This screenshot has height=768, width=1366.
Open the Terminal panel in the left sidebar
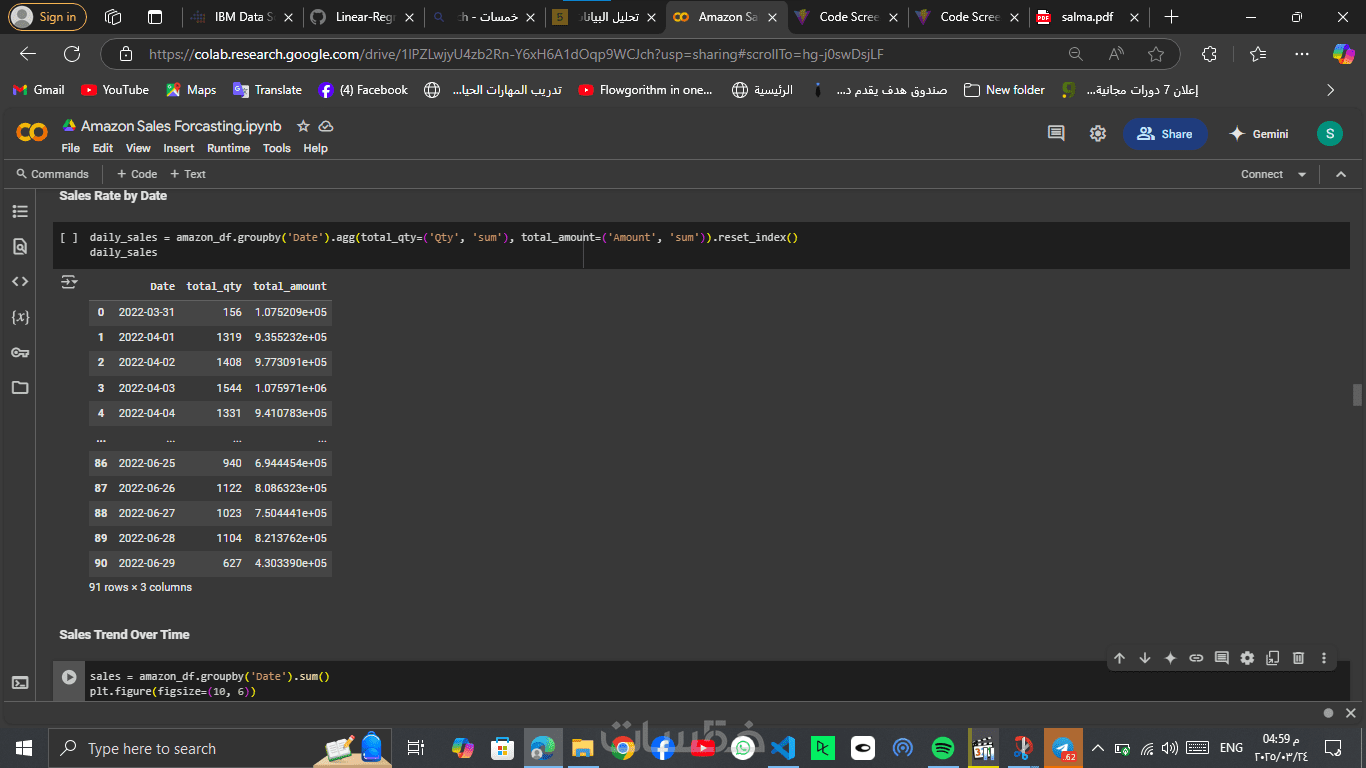coord(20,683)
